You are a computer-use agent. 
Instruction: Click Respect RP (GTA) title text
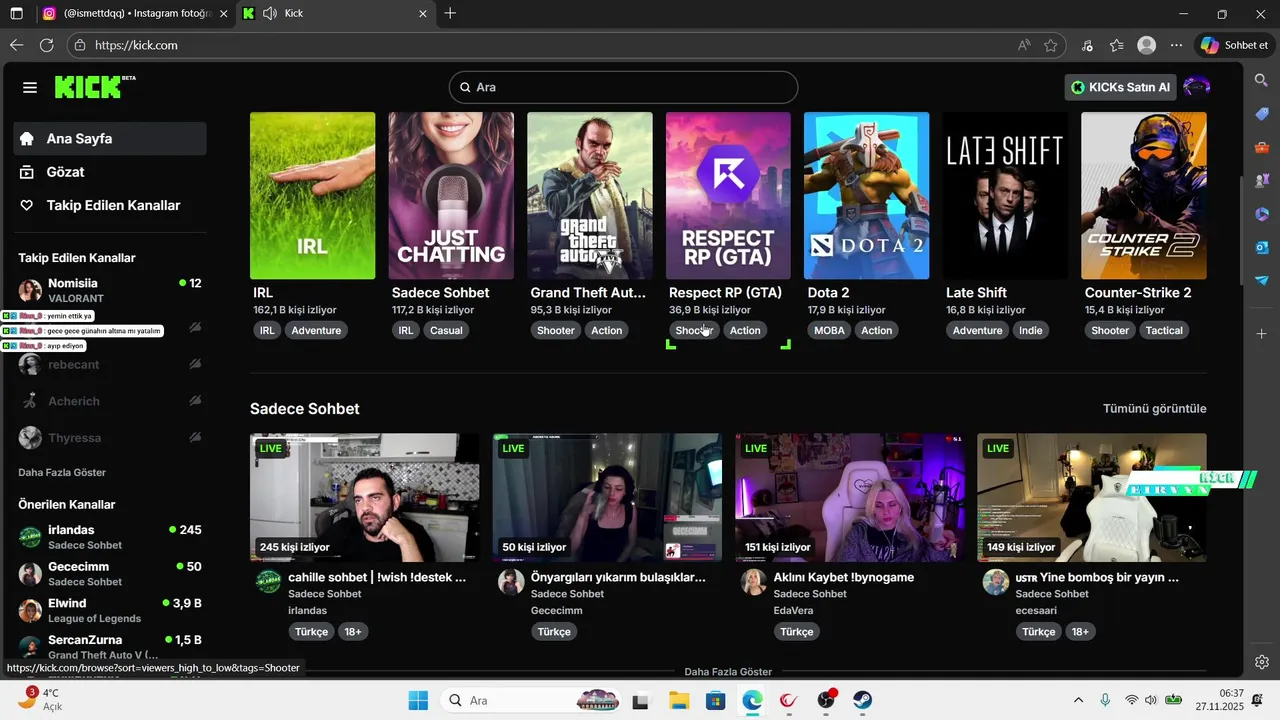(725, 293)
